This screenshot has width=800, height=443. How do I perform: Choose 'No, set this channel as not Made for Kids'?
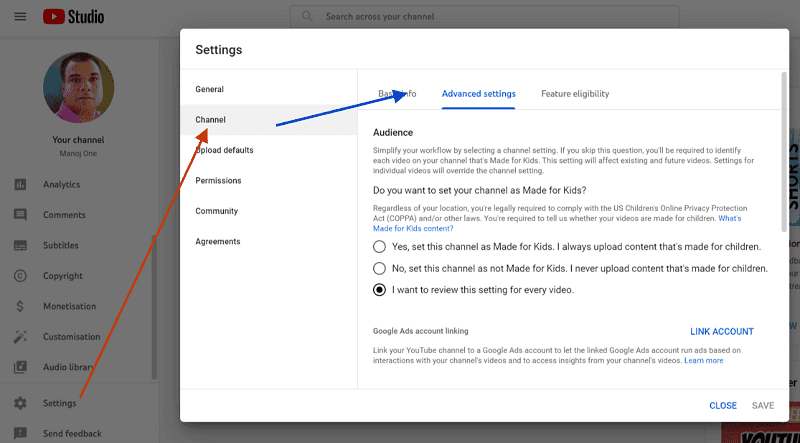pyautogui.click(x=379, y=268)
